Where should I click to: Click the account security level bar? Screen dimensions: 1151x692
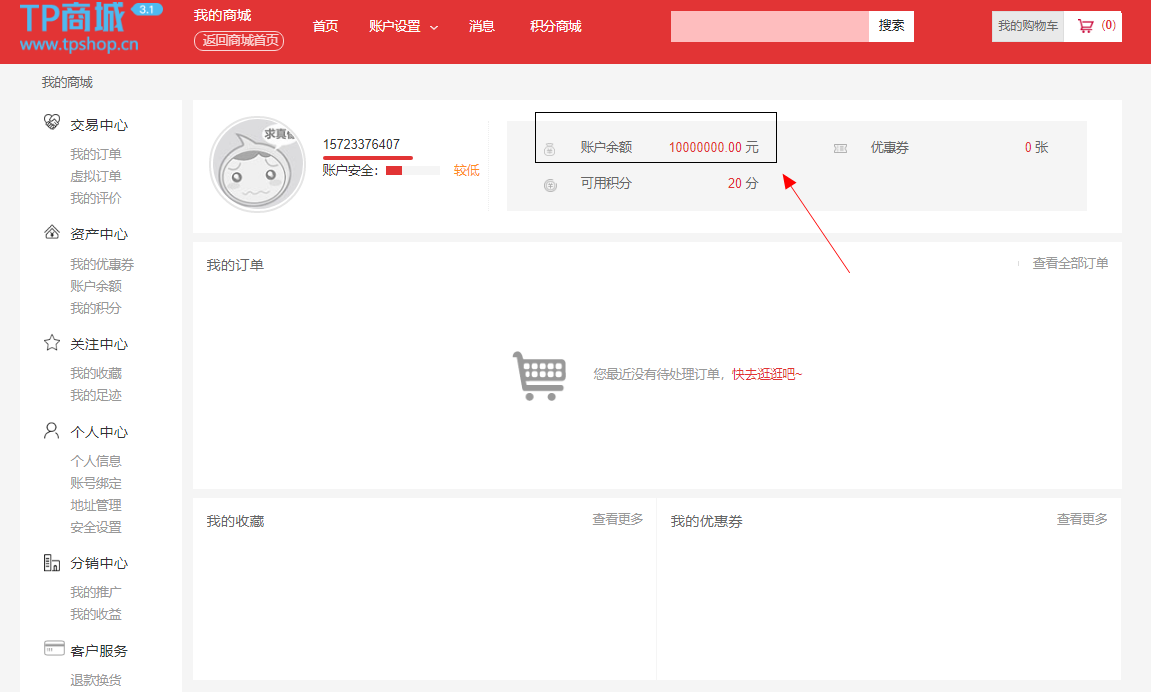tap(412, 171)
